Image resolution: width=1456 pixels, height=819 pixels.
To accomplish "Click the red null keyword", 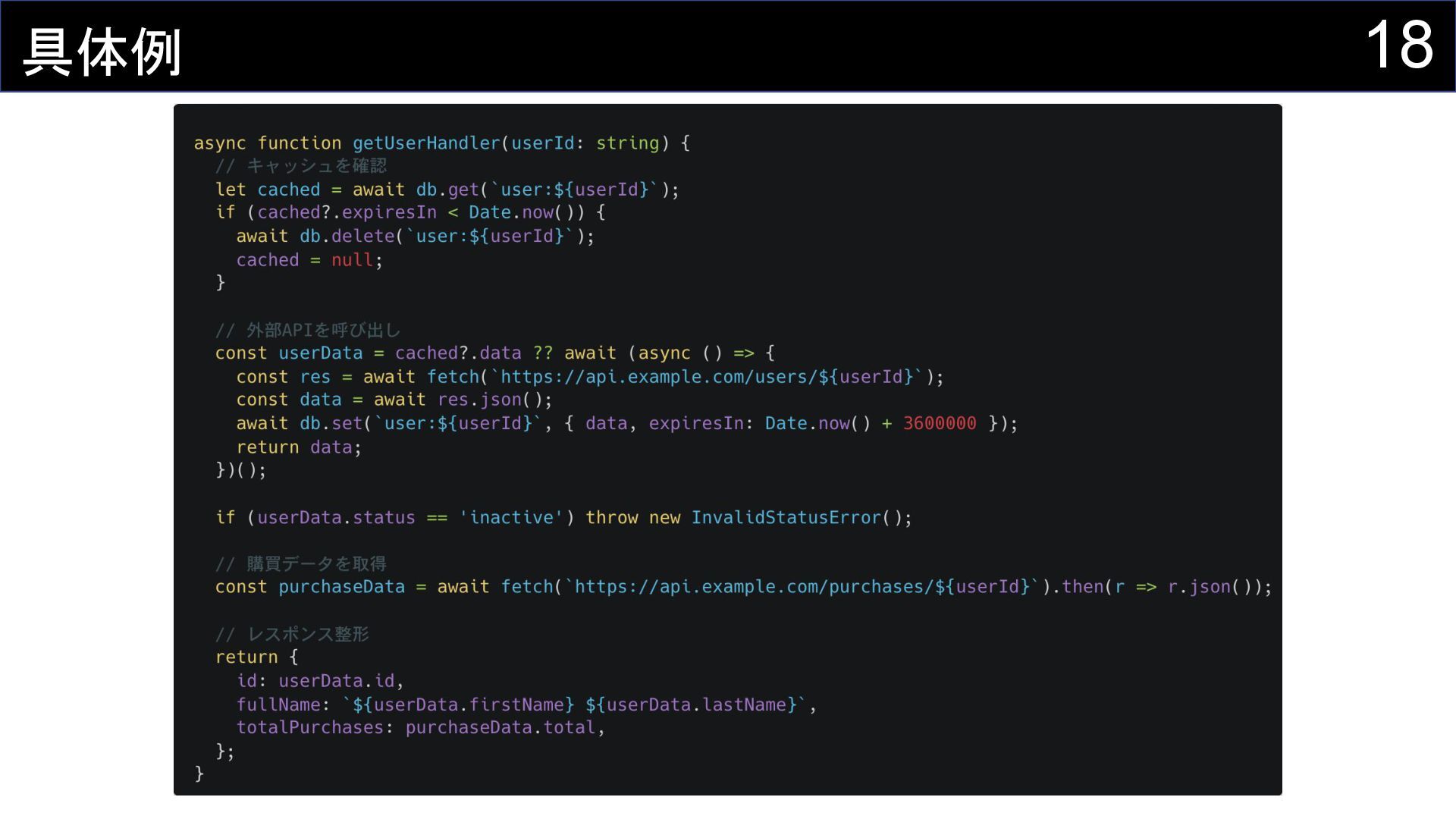I will (x=352, y=260).
